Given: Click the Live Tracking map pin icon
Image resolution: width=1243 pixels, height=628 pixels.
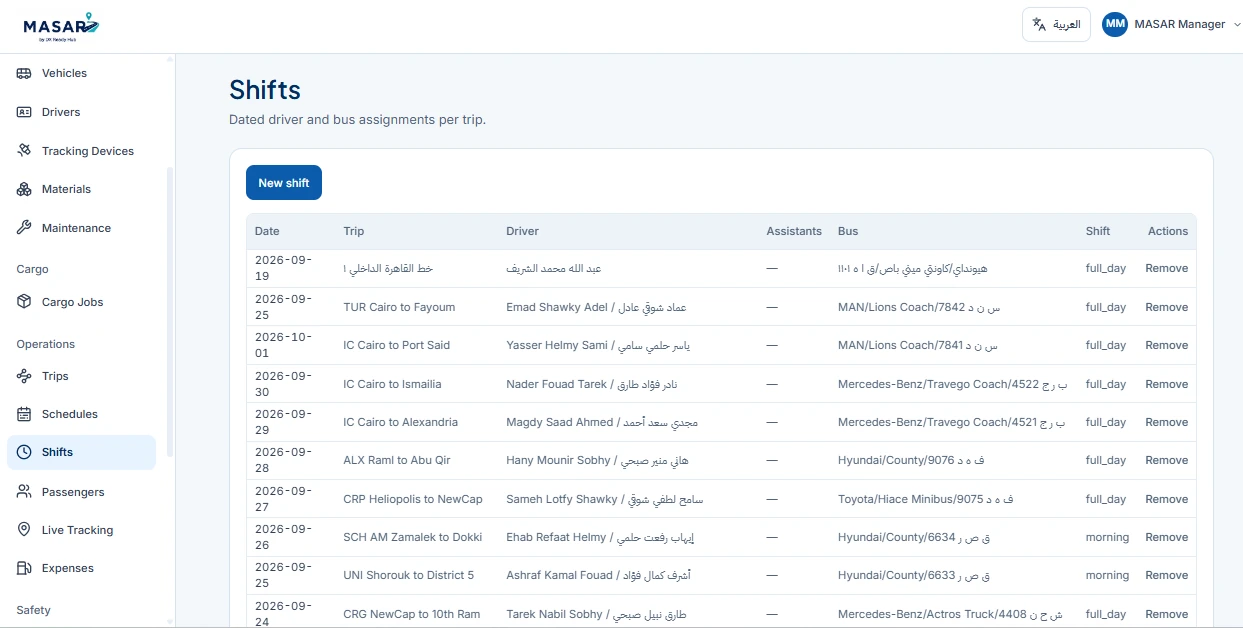Looking at the screenshot, I should [x=24, y=530].
